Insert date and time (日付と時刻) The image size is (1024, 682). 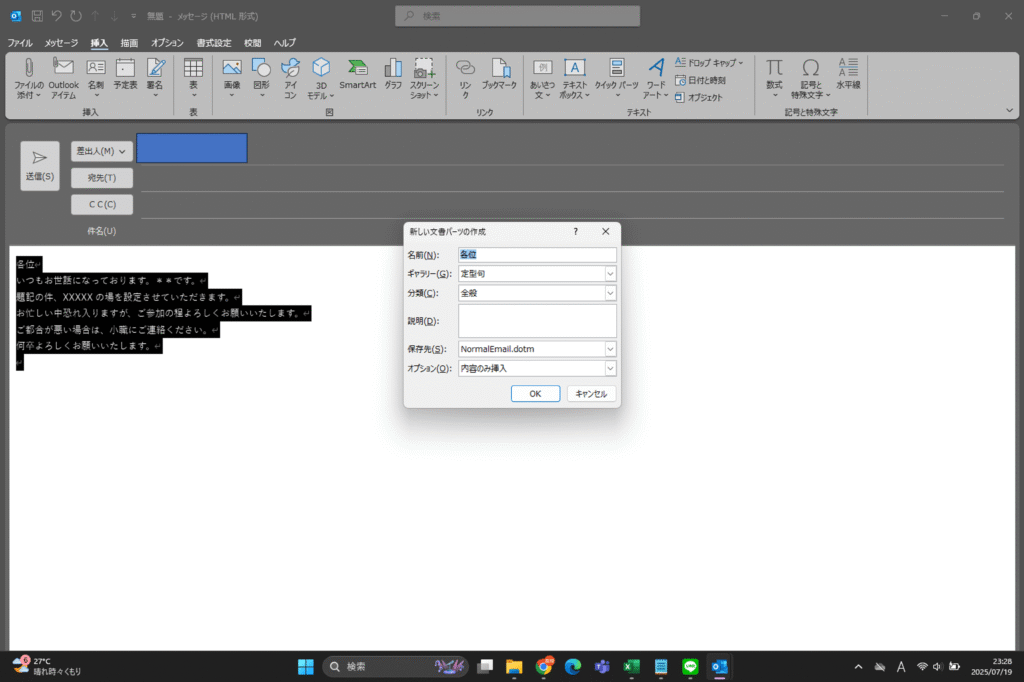[701, 80]
